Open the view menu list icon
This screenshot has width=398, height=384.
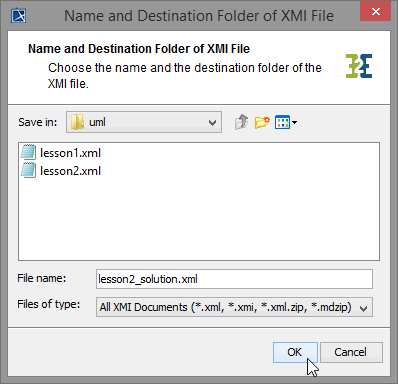coord(282,122)
